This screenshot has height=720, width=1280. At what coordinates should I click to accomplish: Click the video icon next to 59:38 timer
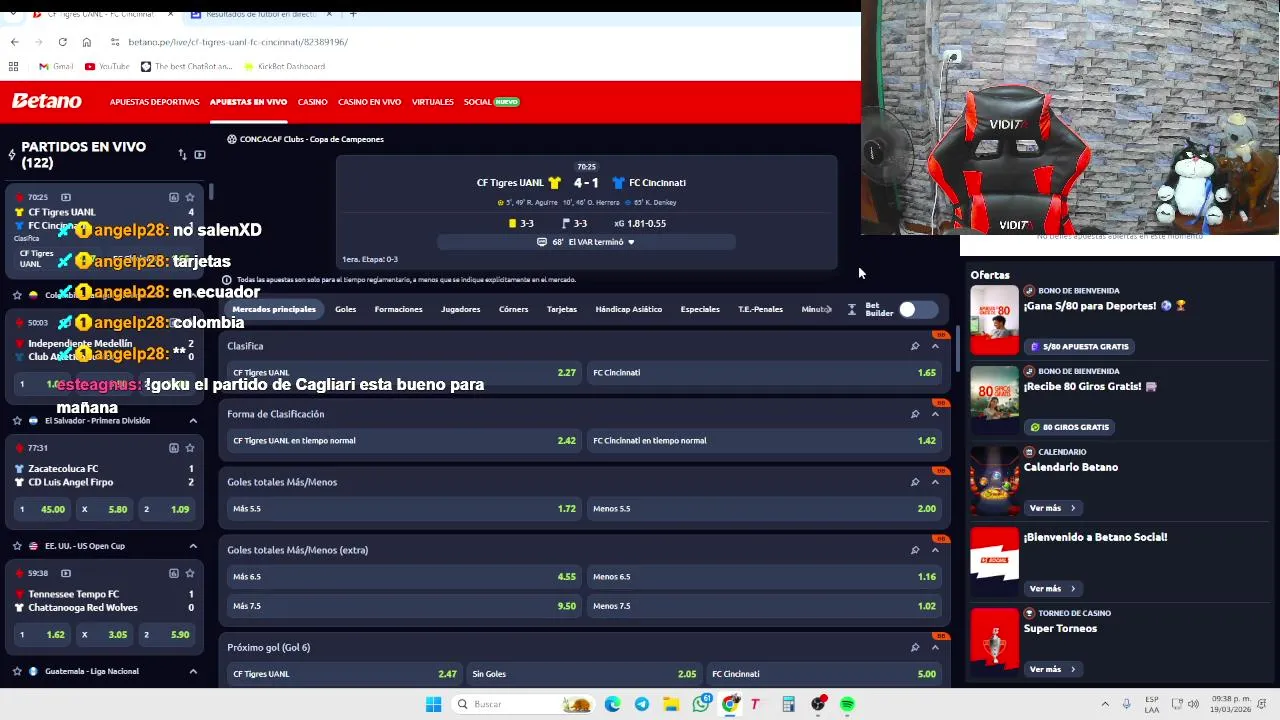pos(66,573)
